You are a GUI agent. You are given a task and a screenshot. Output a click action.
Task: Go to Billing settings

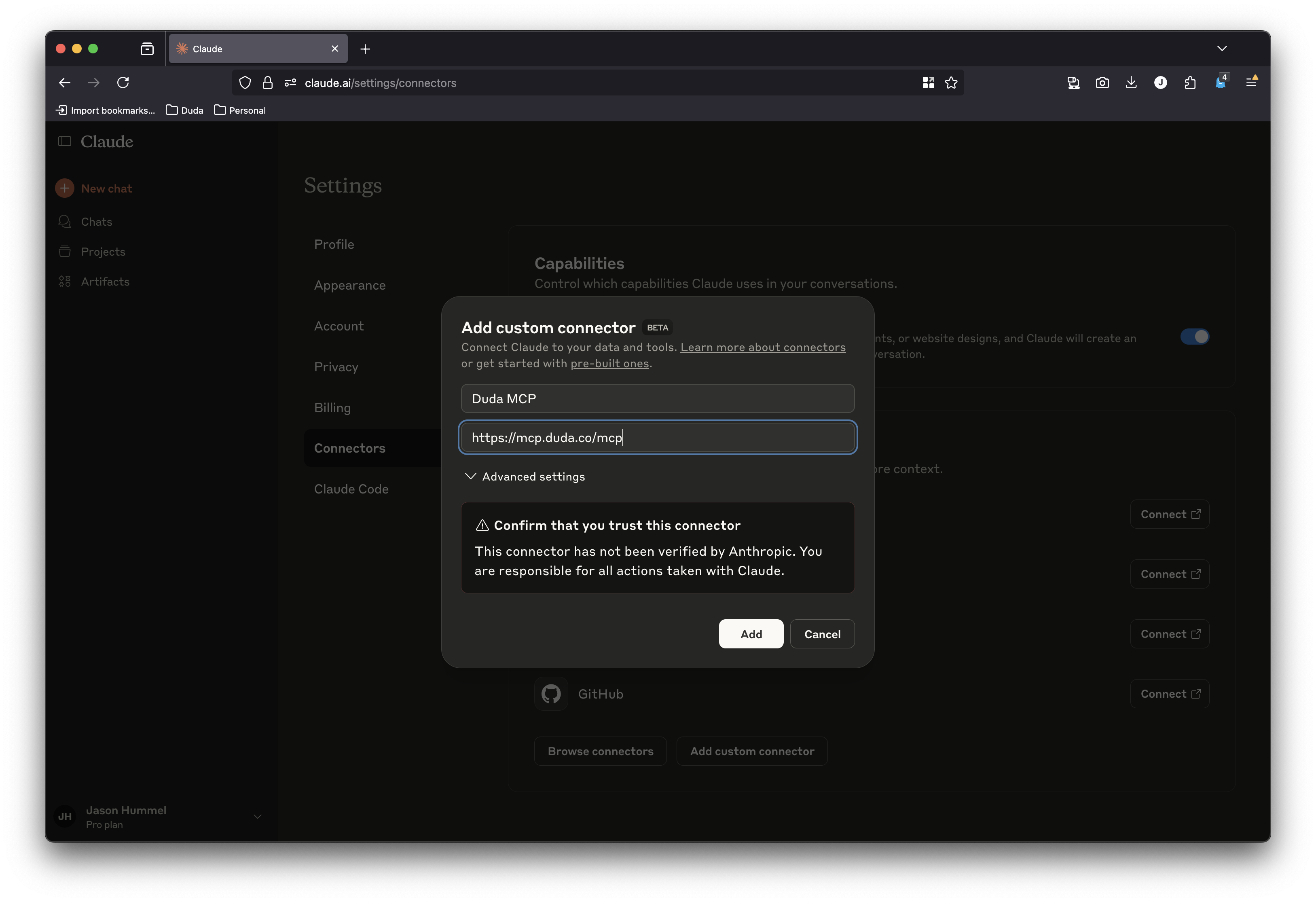(332, 407)
